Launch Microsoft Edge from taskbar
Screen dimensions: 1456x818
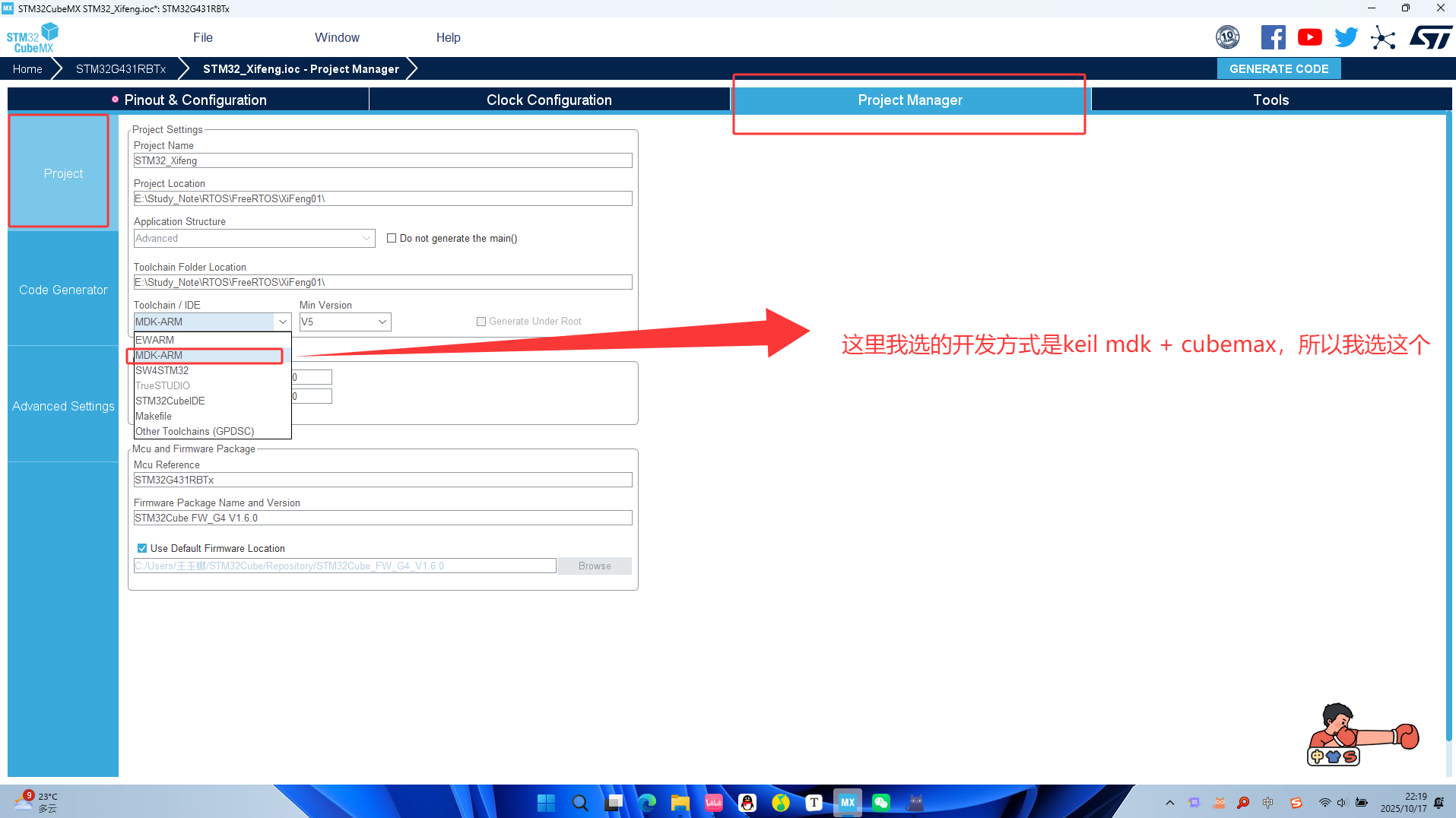(647, 802)
